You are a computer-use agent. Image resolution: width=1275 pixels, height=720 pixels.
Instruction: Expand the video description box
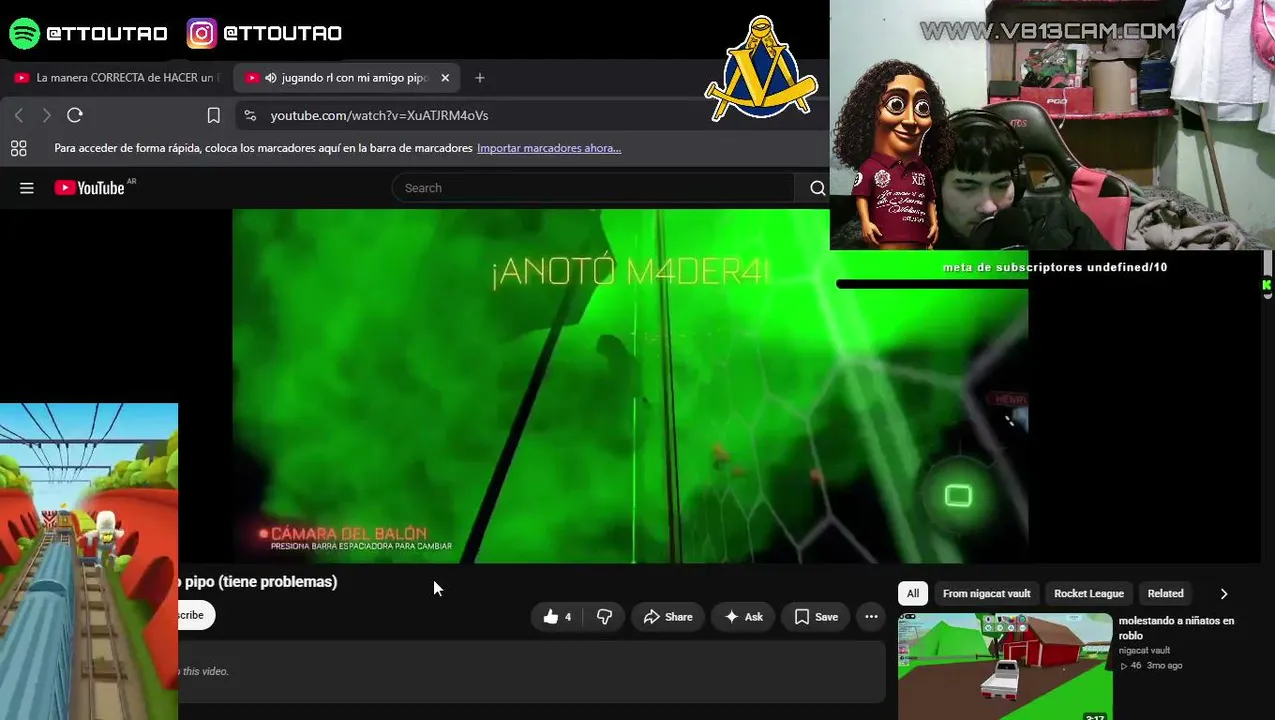coord(532,672)
